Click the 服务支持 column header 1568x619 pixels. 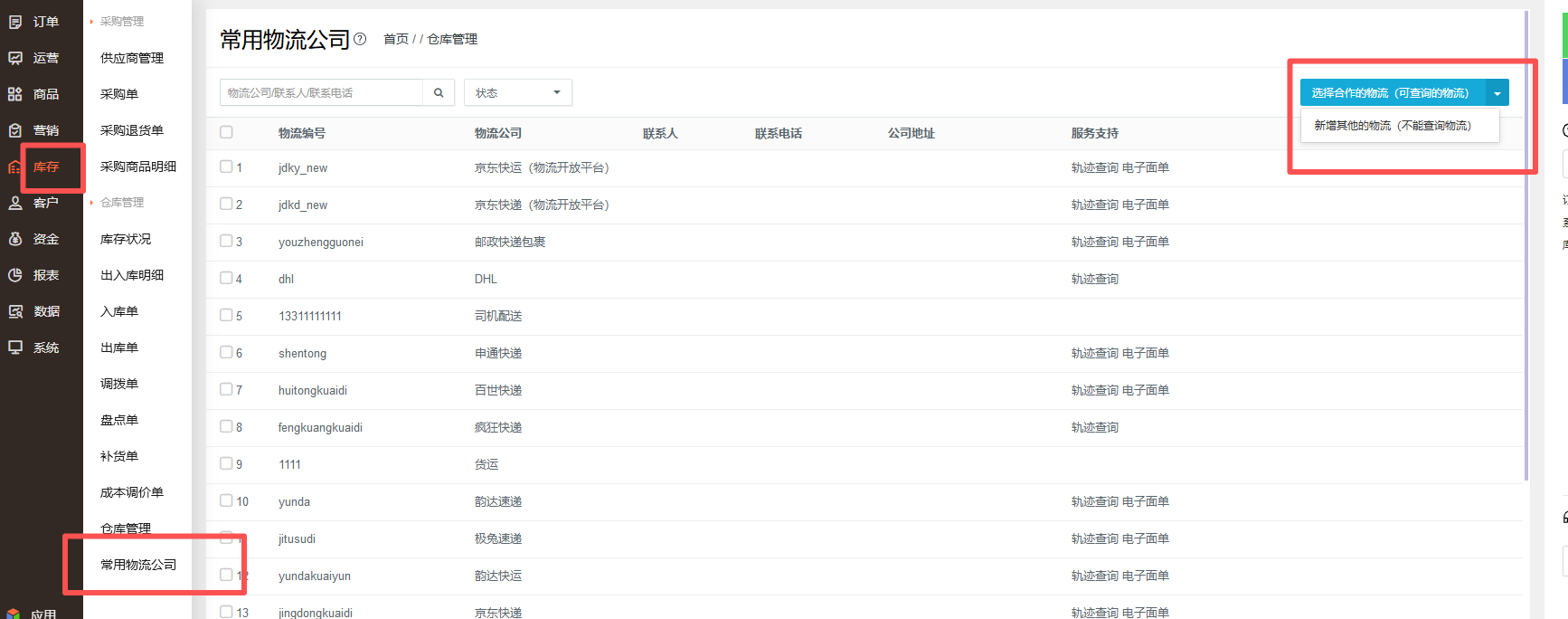pos(1095,133)
